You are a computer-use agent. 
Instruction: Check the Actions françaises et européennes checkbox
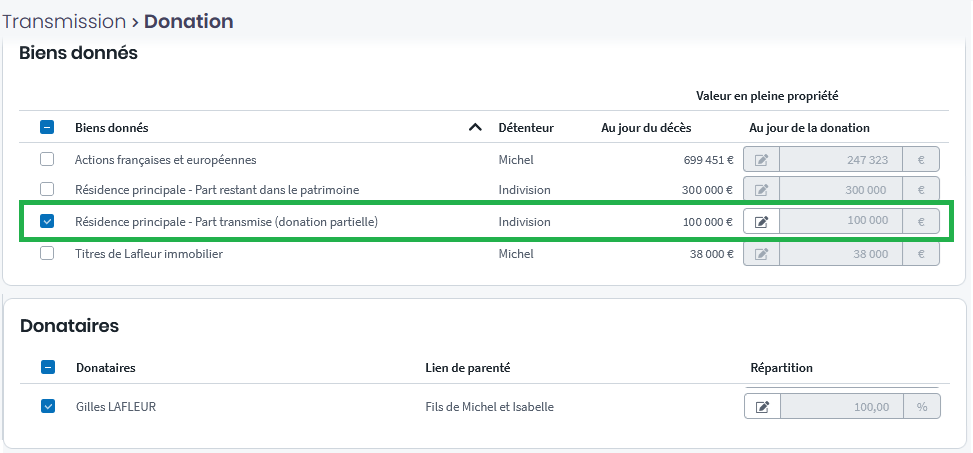click(47, 160)
